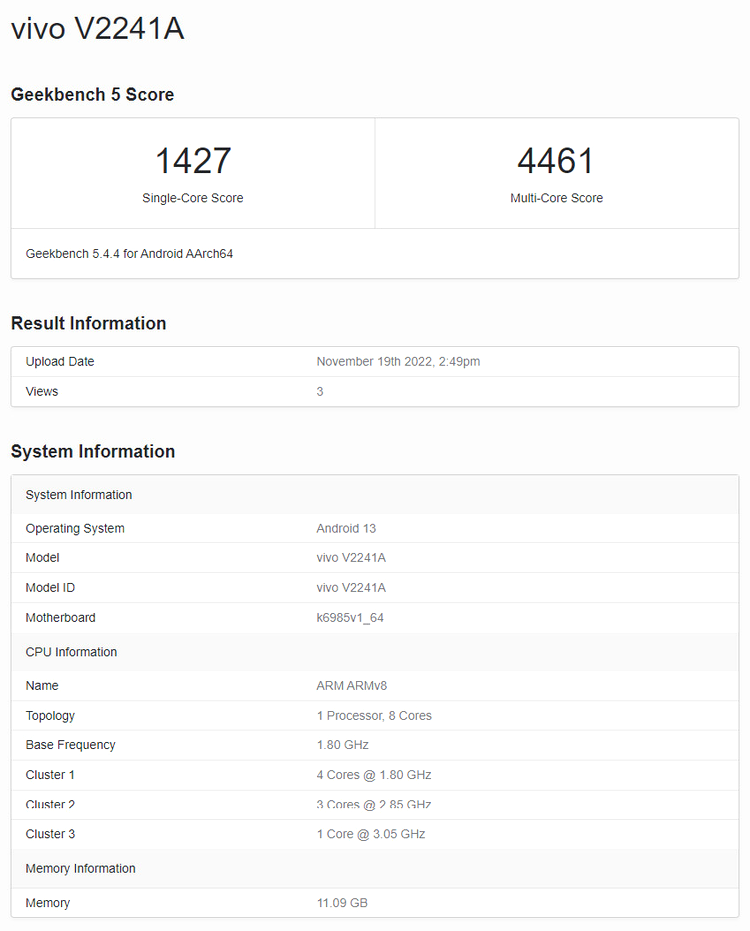Select the Android 13 value
750x931 pixels.
346,528
